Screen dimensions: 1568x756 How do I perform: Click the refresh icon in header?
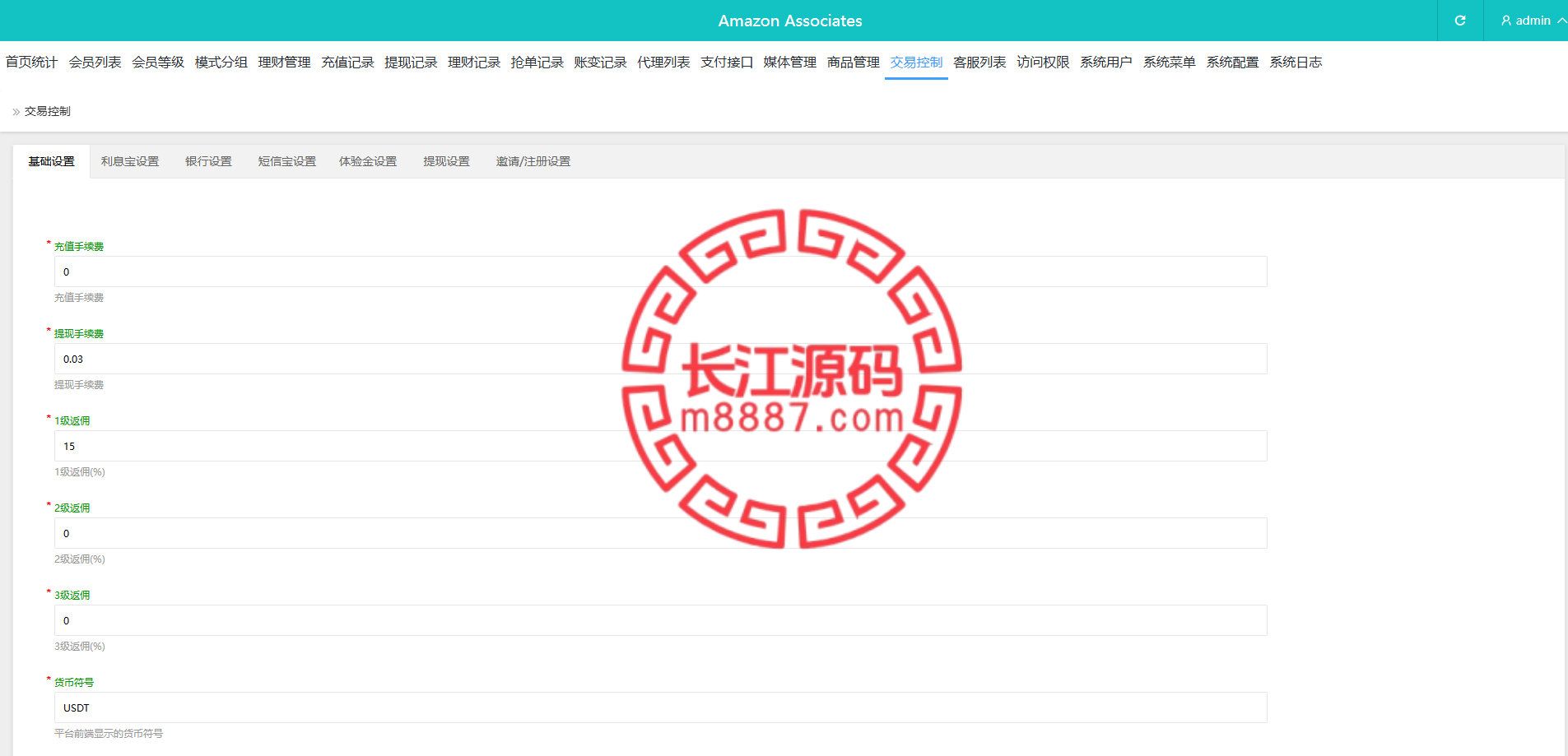tap(1460, 21)
